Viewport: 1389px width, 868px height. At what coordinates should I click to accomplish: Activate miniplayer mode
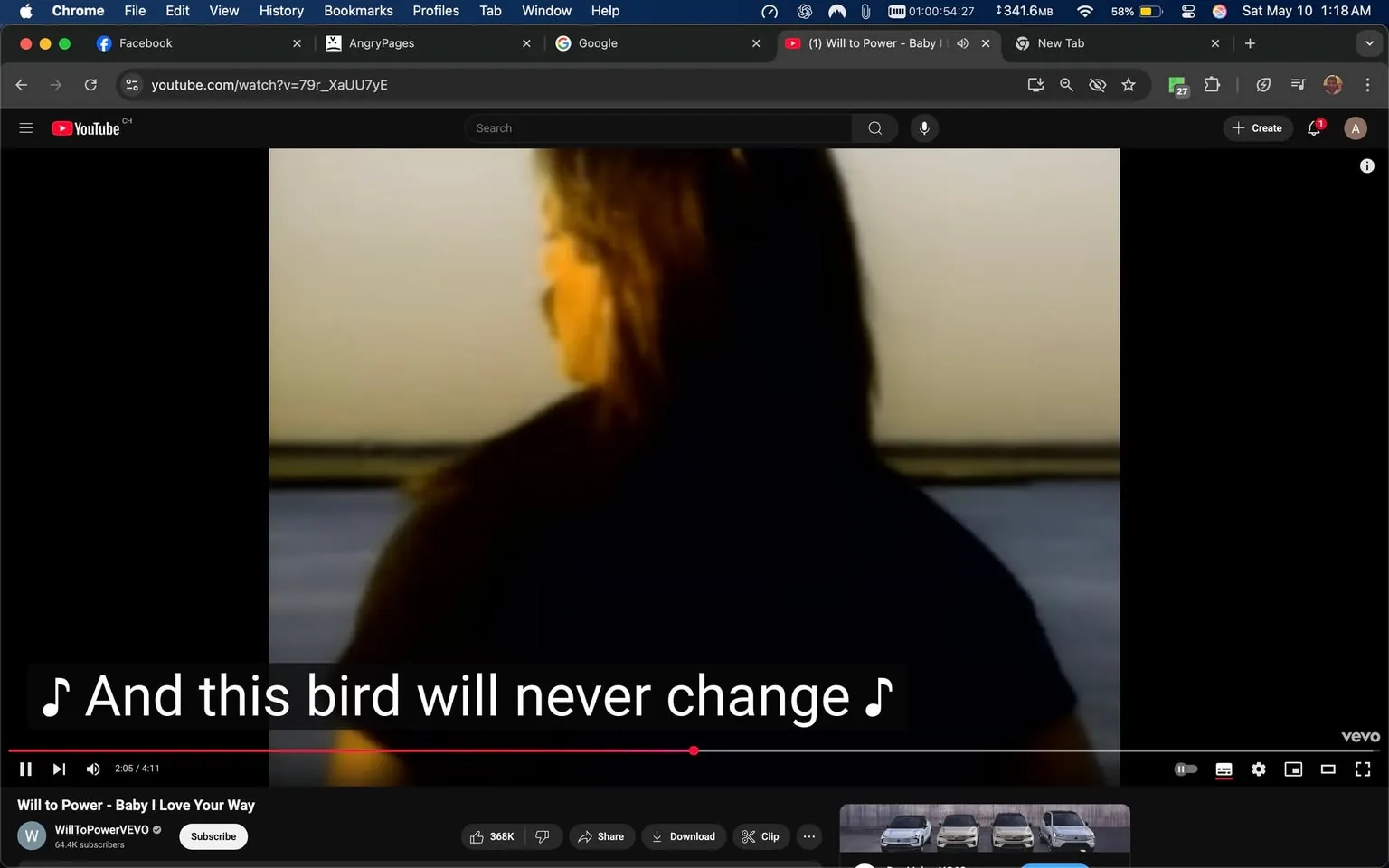point(1293,769)
